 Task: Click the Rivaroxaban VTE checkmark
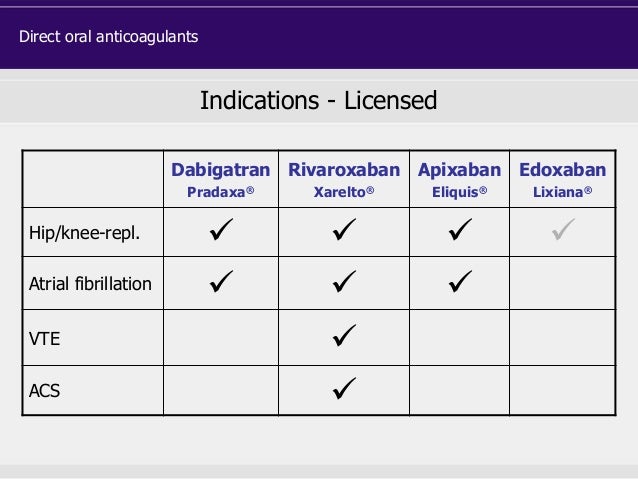point(344,335)
